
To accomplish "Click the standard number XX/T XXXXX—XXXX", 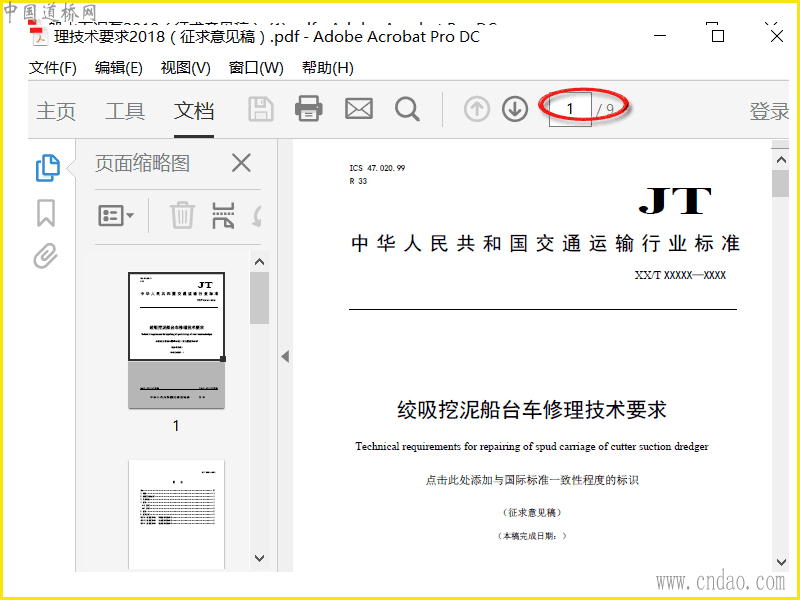I will (680, 276).
